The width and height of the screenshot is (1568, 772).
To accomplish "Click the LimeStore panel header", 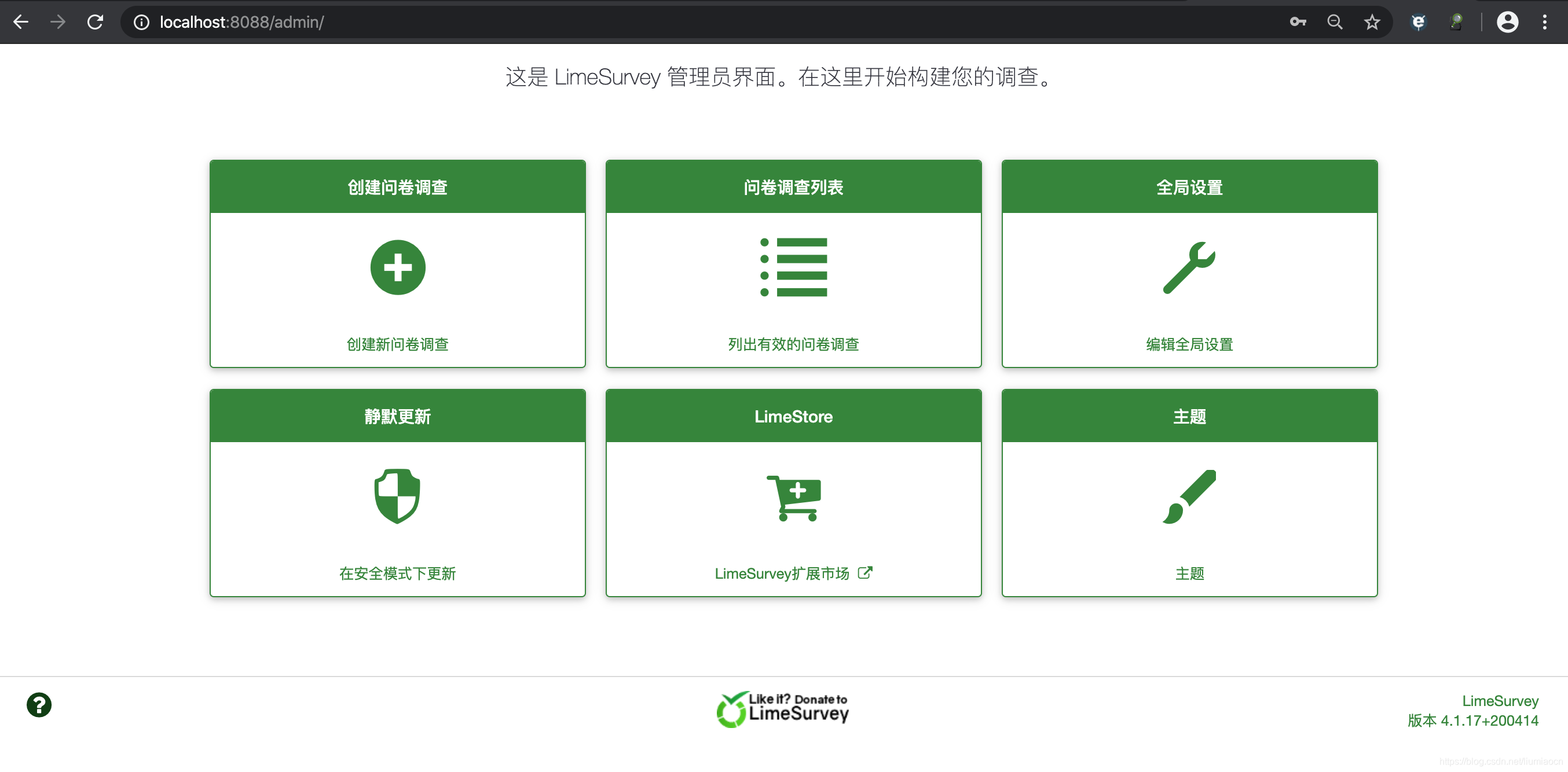I will (x=793, y=416).
